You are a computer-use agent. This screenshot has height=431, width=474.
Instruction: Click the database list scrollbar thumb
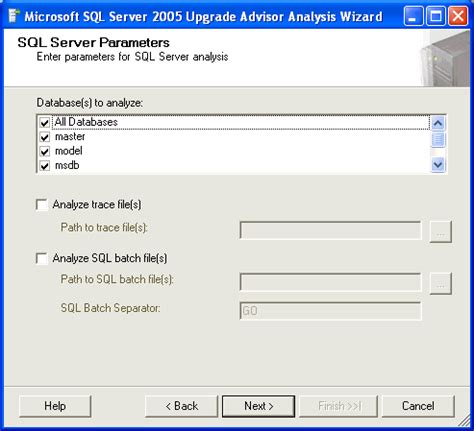(x=438, y=139)
